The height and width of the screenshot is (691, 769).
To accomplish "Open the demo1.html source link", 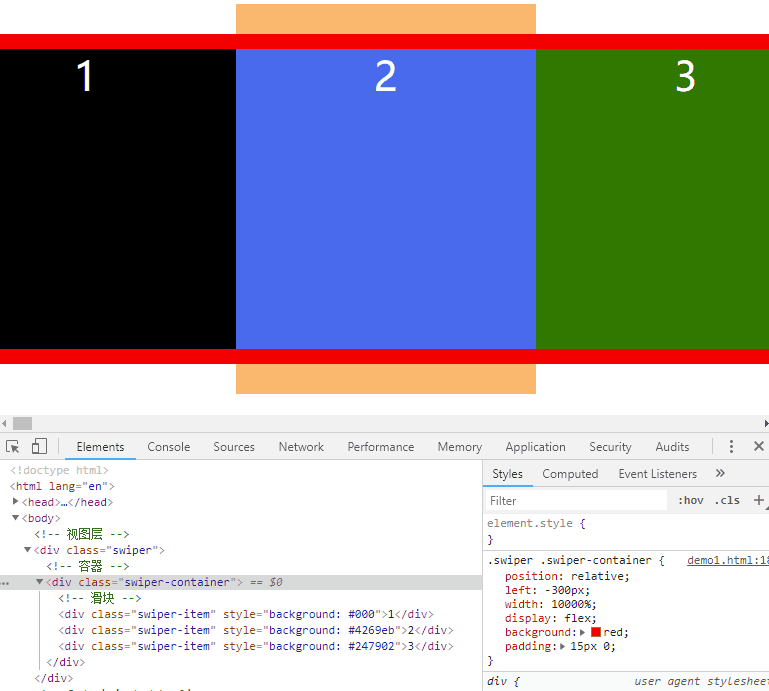I will coord(728,560).
